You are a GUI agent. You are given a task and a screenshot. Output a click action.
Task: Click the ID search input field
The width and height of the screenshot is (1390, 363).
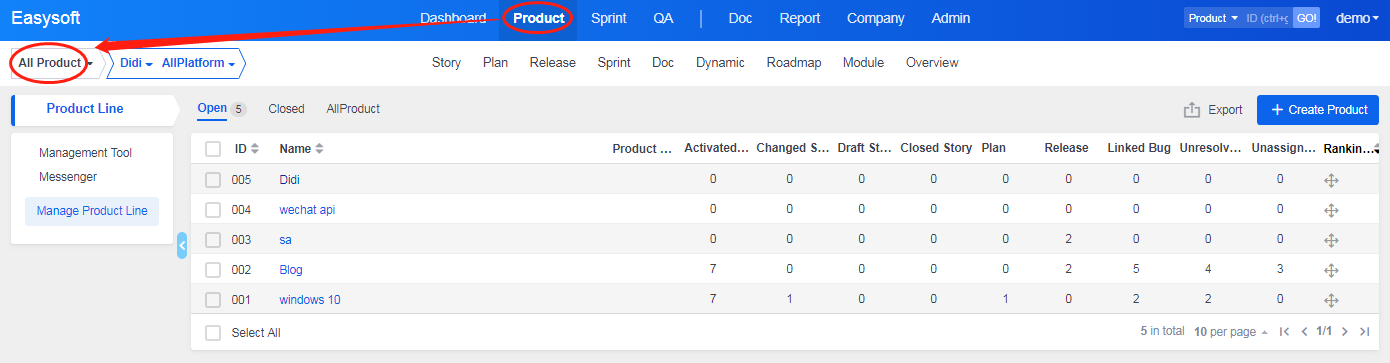click(1267, 18)
